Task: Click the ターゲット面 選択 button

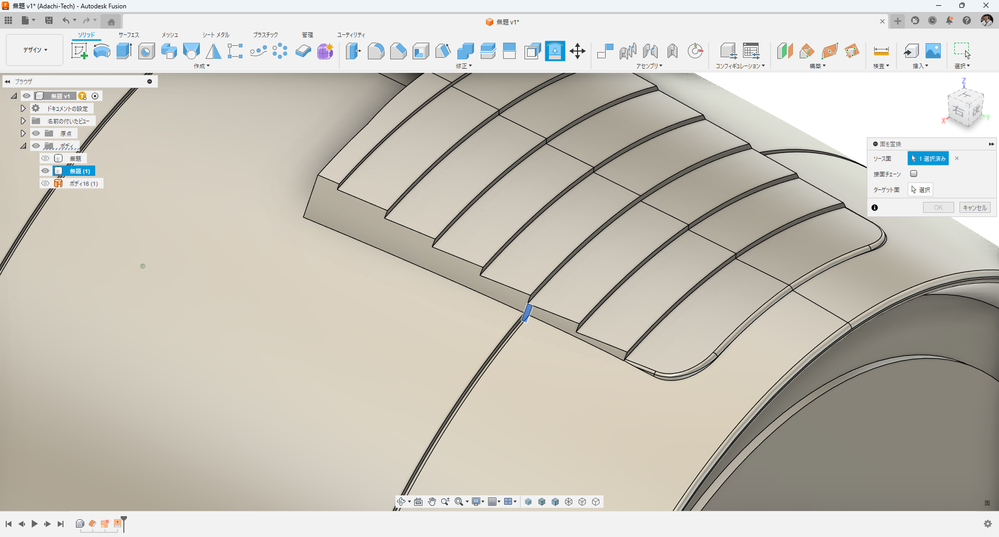Action: point(920,190)
